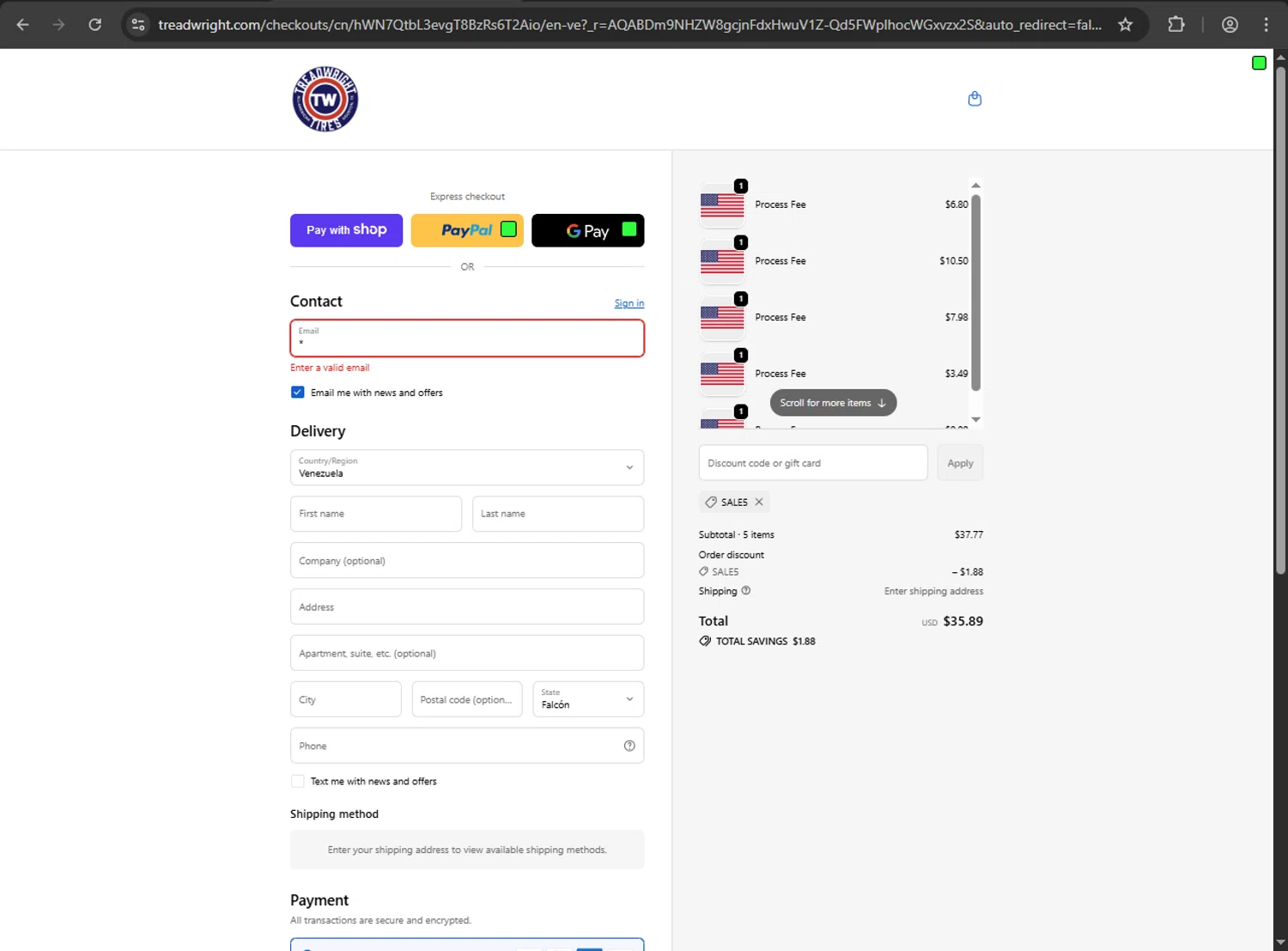
Task: Click the order summary list scrollbar
Action: (x=975, y=292)
